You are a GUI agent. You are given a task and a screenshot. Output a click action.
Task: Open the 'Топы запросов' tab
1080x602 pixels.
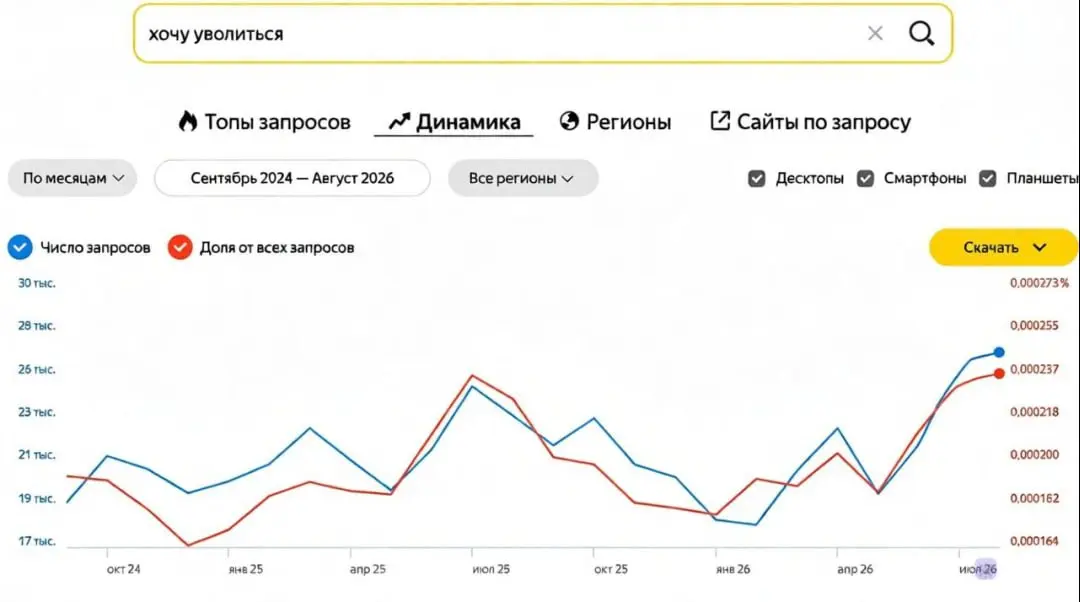point(264,122)
